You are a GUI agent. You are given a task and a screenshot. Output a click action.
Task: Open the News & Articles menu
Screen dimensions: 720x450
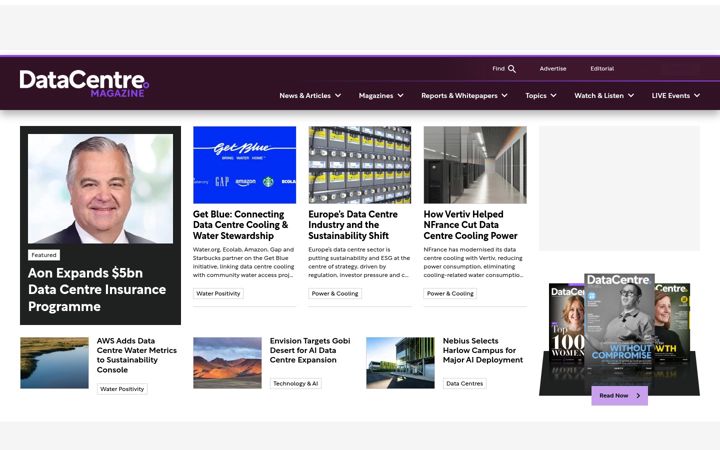point(305,96)
